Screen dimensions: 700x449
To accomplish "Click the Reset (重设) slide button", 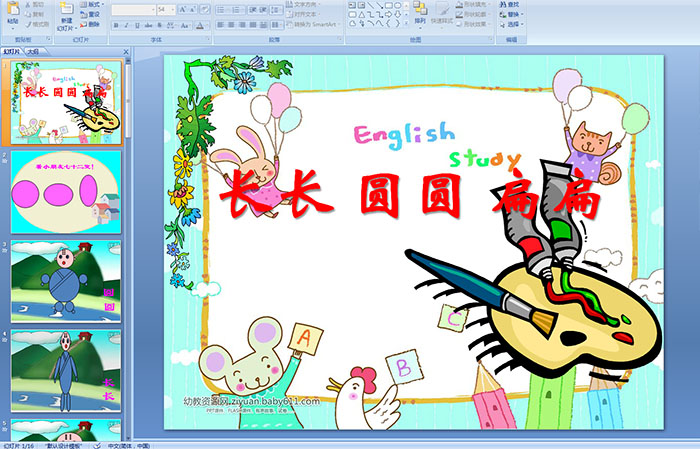I will pos(90,14).
